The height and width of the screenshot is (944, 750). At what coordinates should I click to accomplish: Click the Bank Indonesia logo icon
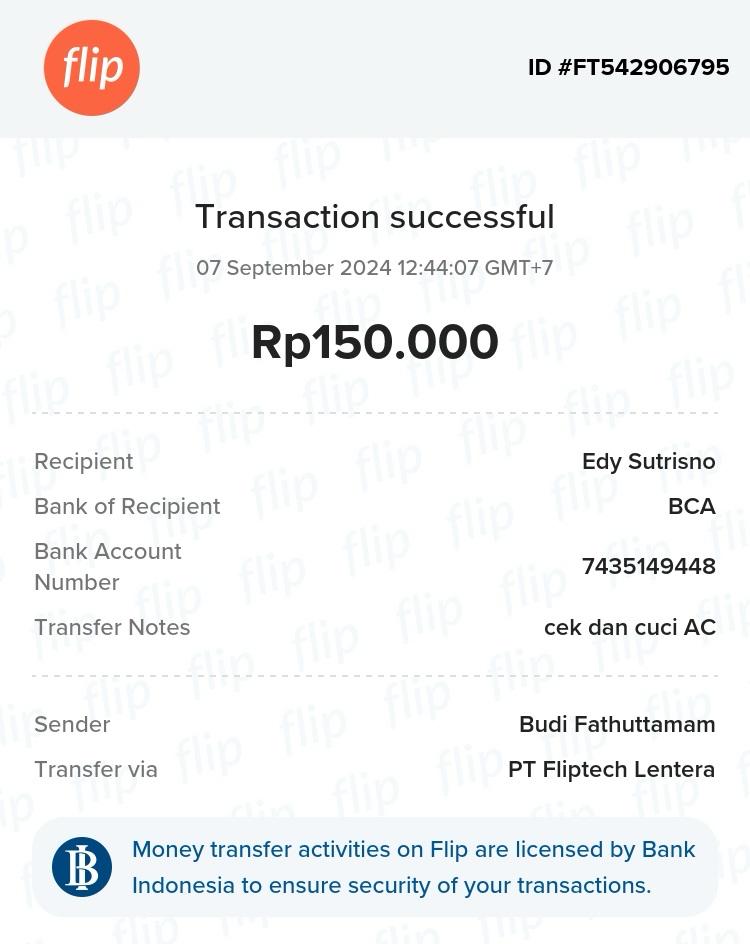tap(82, 867)
